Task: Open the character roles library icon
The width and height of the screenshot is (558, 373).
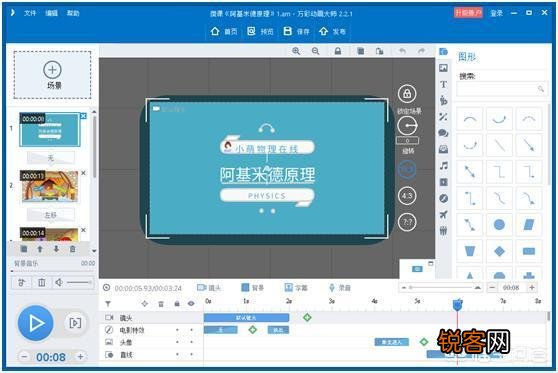Action: point(443,100)
